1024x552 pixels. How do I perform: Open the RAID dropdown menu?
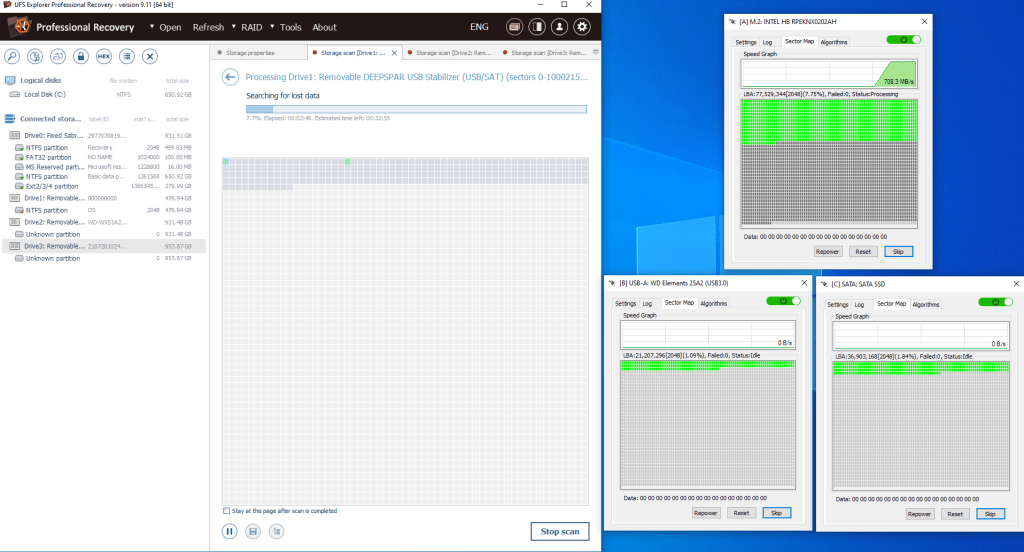tap(251, 27)
